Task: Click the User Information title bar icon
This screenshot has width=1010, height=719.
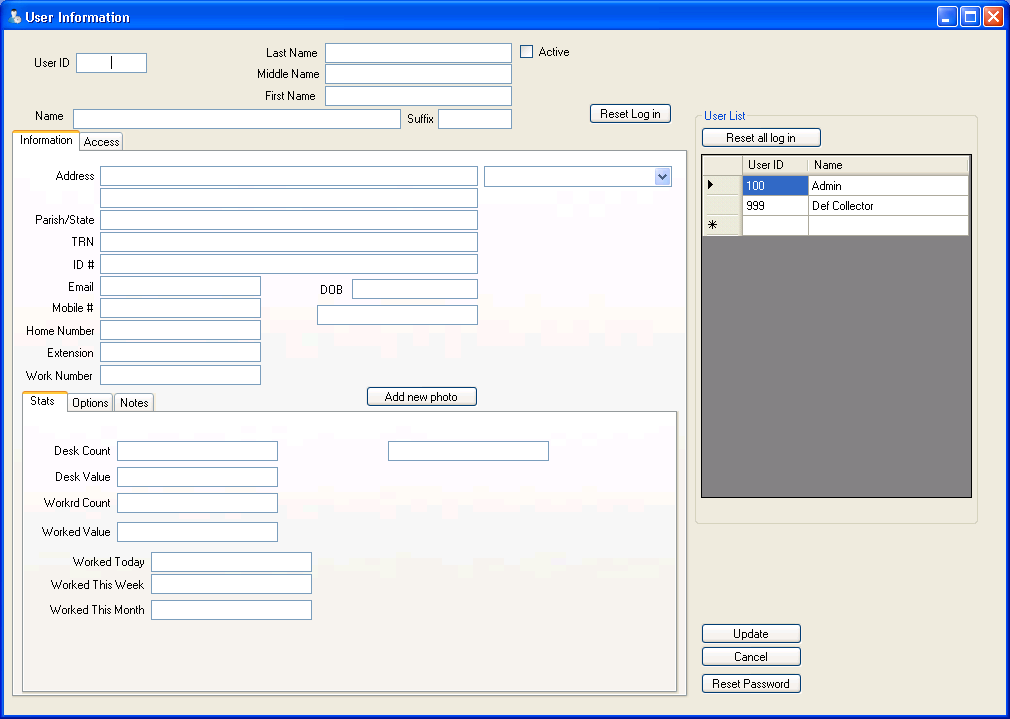Action: (x=15, y=17)
